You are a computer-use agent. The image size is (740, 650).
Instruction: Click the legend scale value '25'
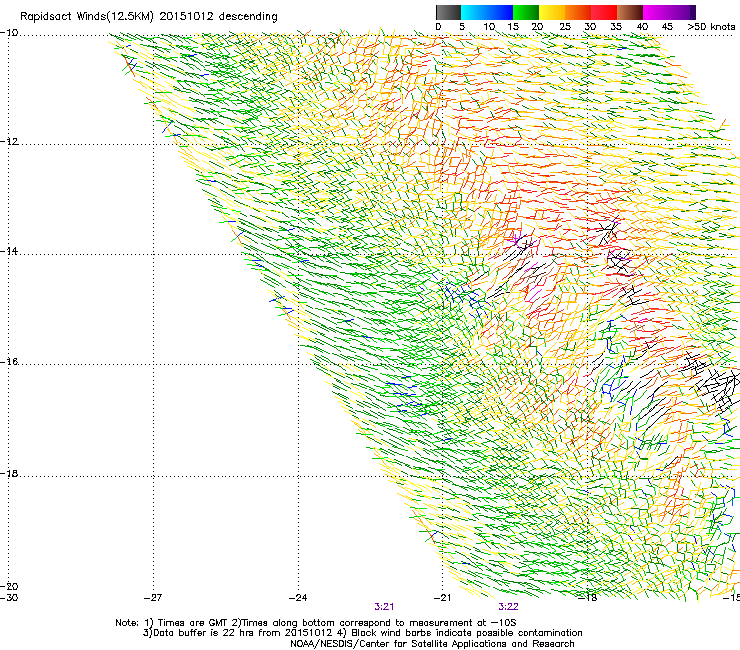[565, 27]
